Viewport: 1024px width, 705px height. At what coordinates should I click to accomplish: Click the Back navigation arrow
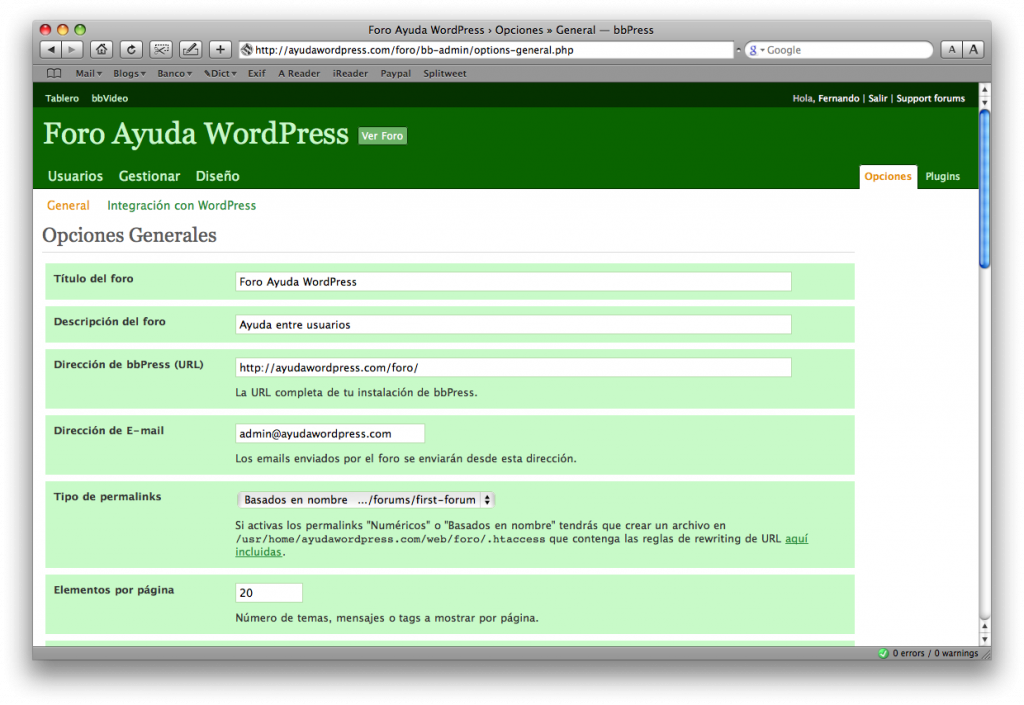tap(50, 48)
